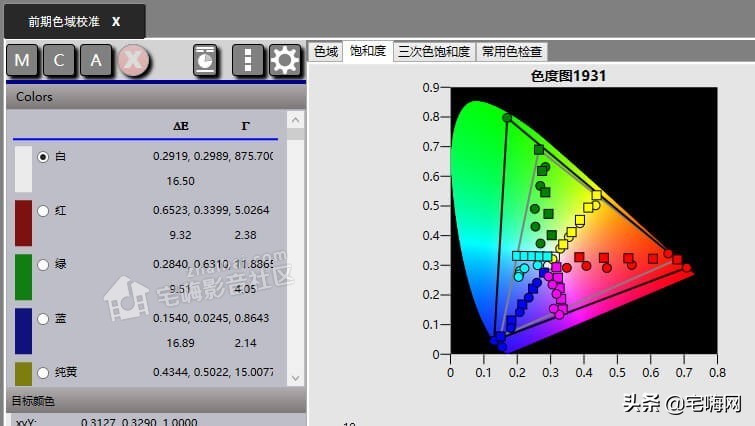
Task: Click yellow values 0.4344, 0.5022, 15.007
Action: tap(213, 372)
